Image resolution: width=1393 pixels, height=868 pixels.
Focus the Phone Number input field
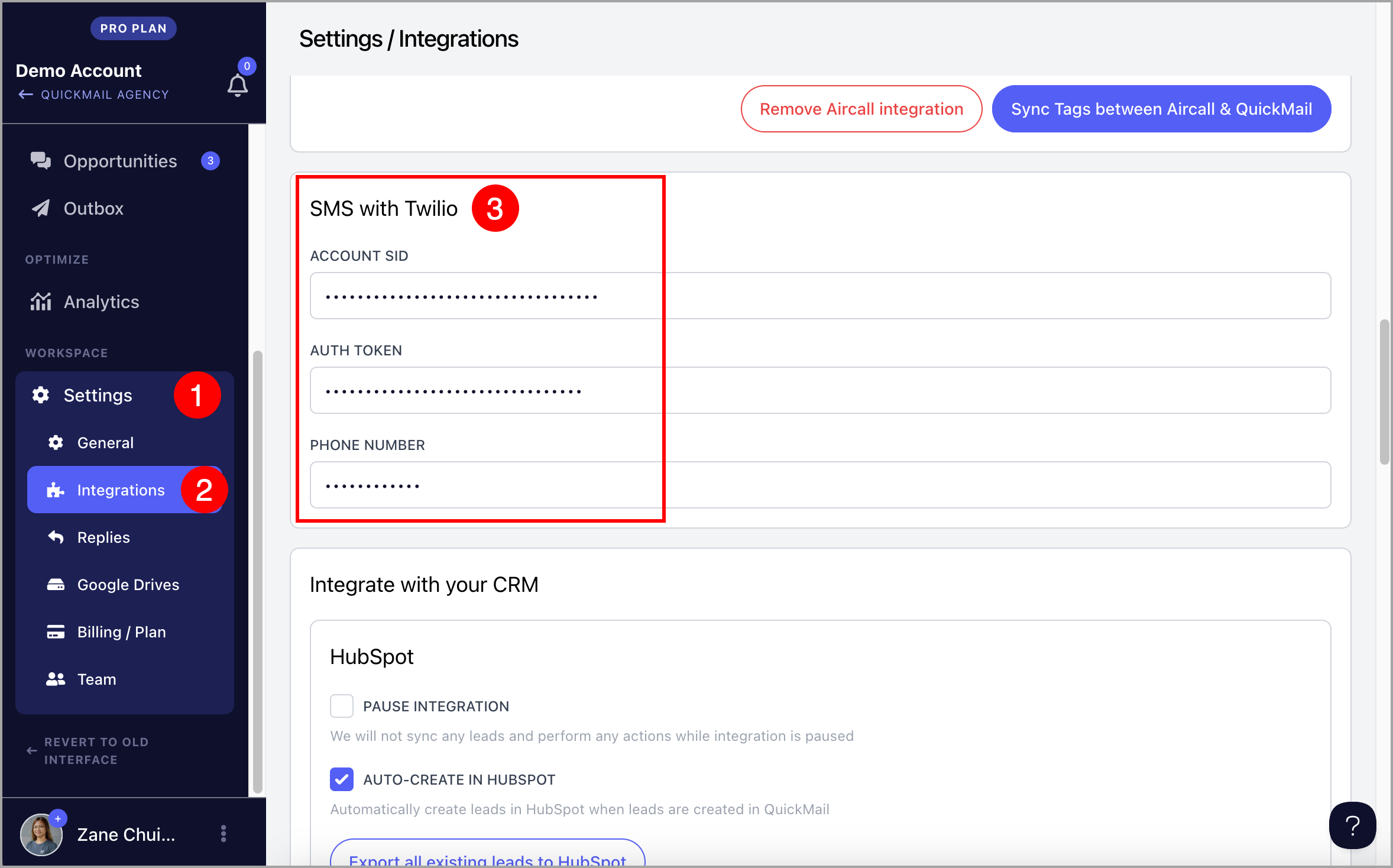pyautogui.click(x=820, y=485)
